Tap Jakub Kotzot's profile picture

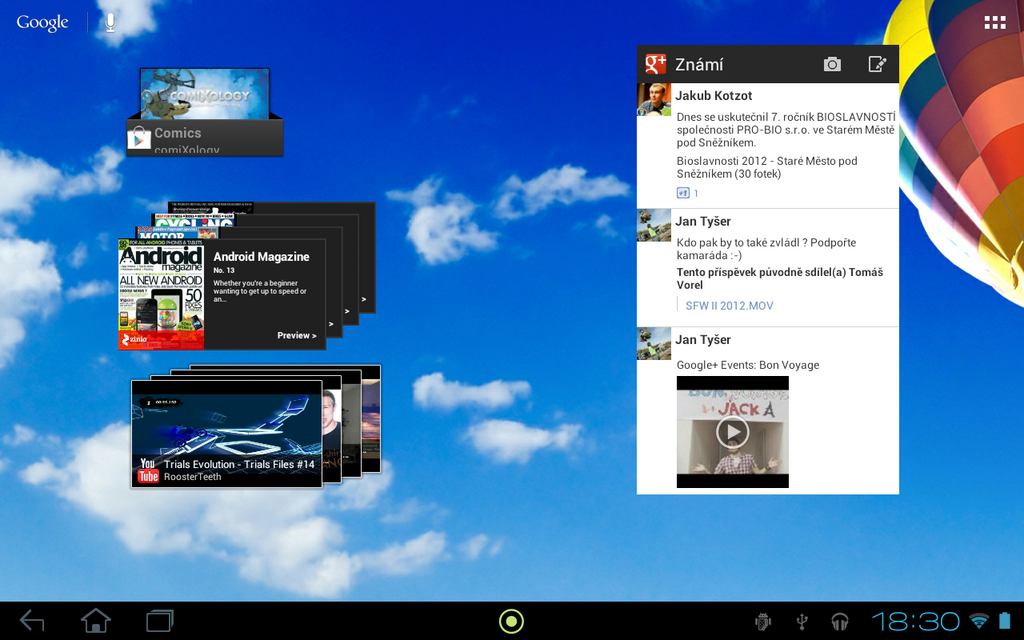point(653,99)
